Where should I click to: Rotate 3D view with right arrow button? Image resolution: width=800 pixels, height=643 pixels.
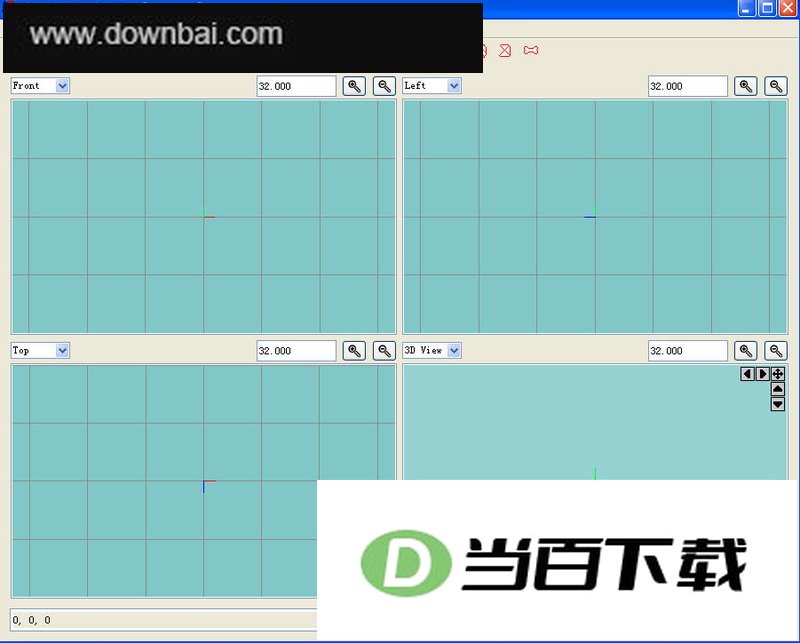coord(763,374)
